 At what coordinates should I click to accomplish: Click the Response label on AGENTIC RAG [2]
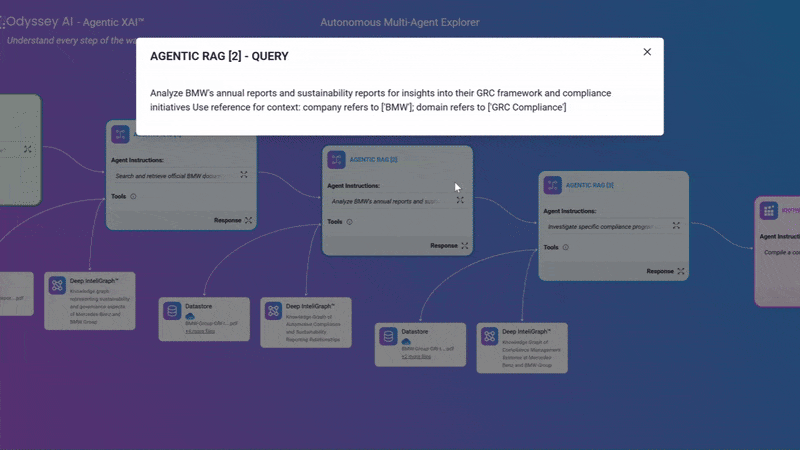point(443,246)
